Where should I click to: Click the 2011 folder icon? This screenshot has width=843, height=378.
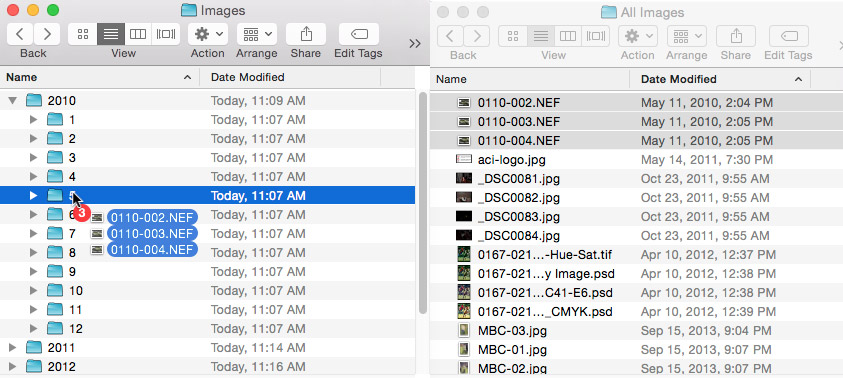[x=34, y=347]
